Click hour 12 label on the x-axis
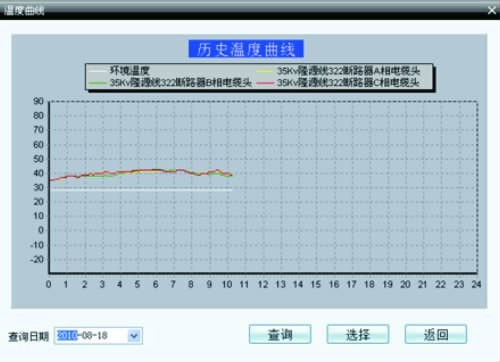 263,284
